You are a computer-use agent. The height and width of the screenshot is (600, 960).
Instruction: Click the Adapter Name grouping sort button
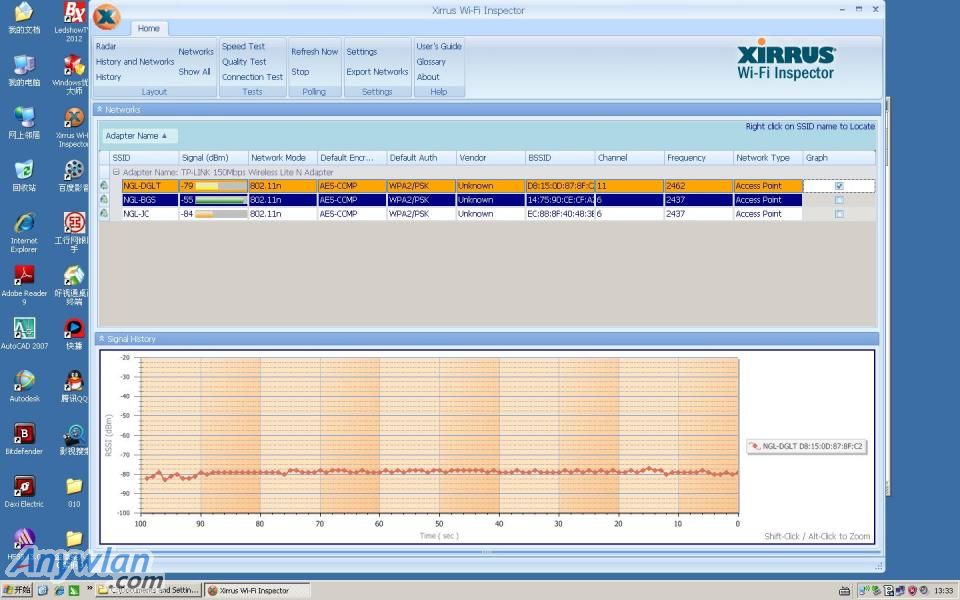pos(140,136)
